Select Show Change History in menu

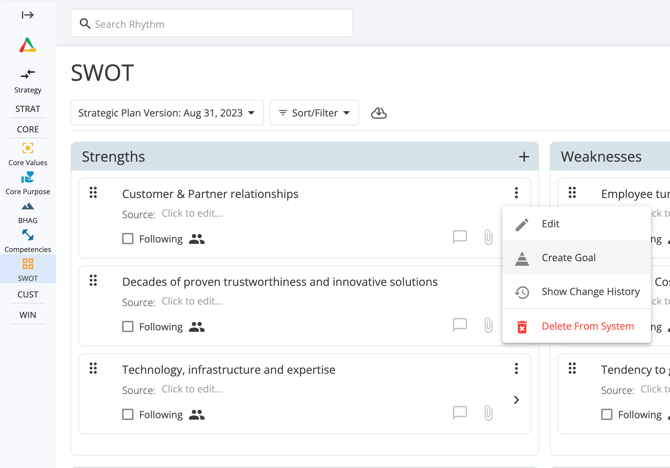(590, 292)
